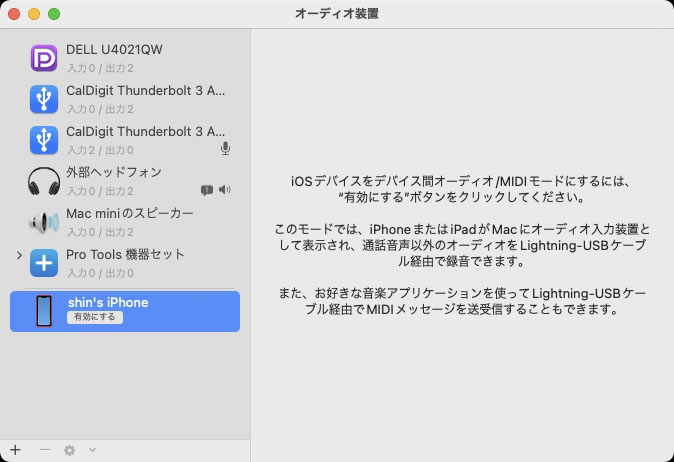Image resolution: width=674 pixels, height=462 pixels.
Task: Select the DELL U4021QW device name
Action: [114, 49]
